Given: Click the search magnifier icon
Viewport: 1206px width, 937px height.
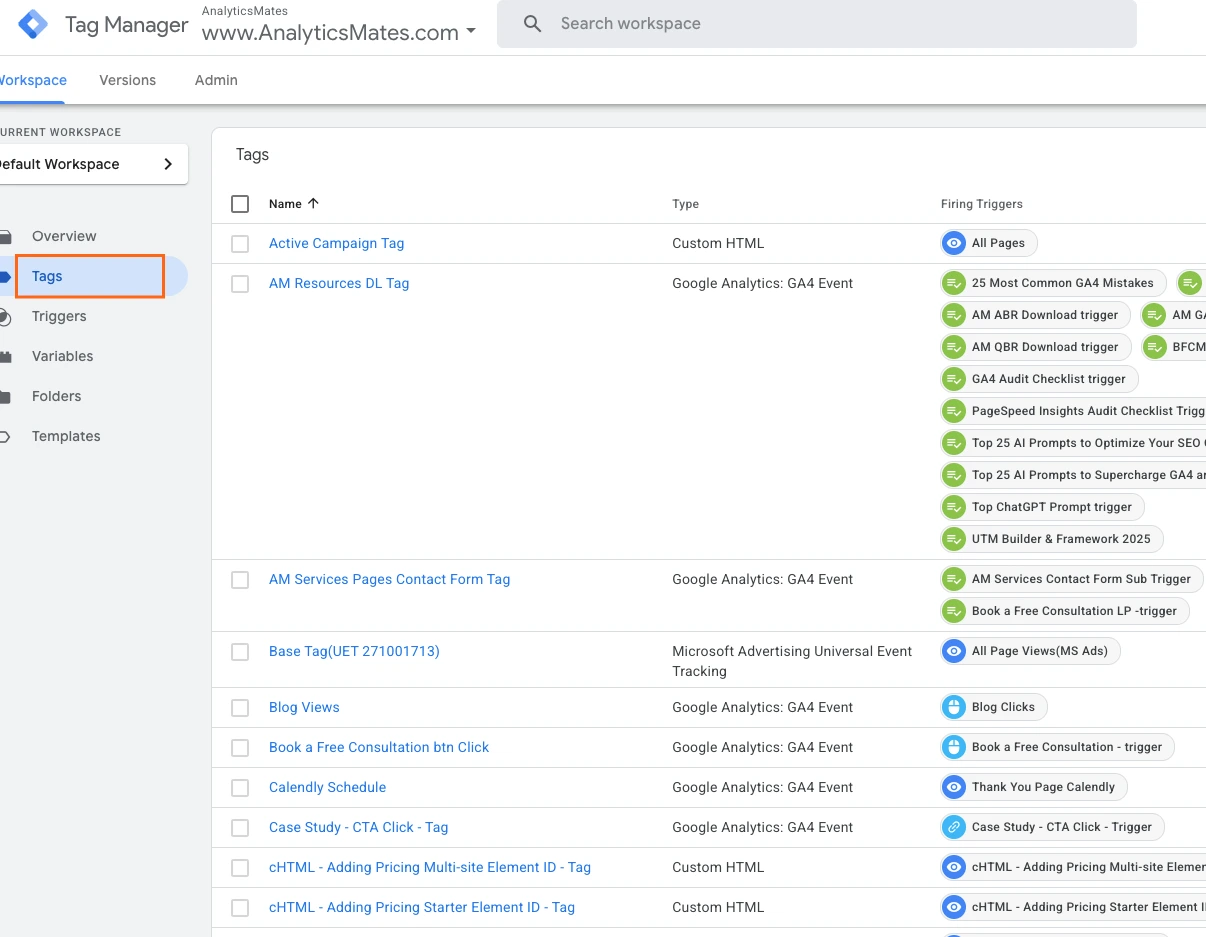Looking at the screenshot, I should pyautogui.click(x=533, y=24).
